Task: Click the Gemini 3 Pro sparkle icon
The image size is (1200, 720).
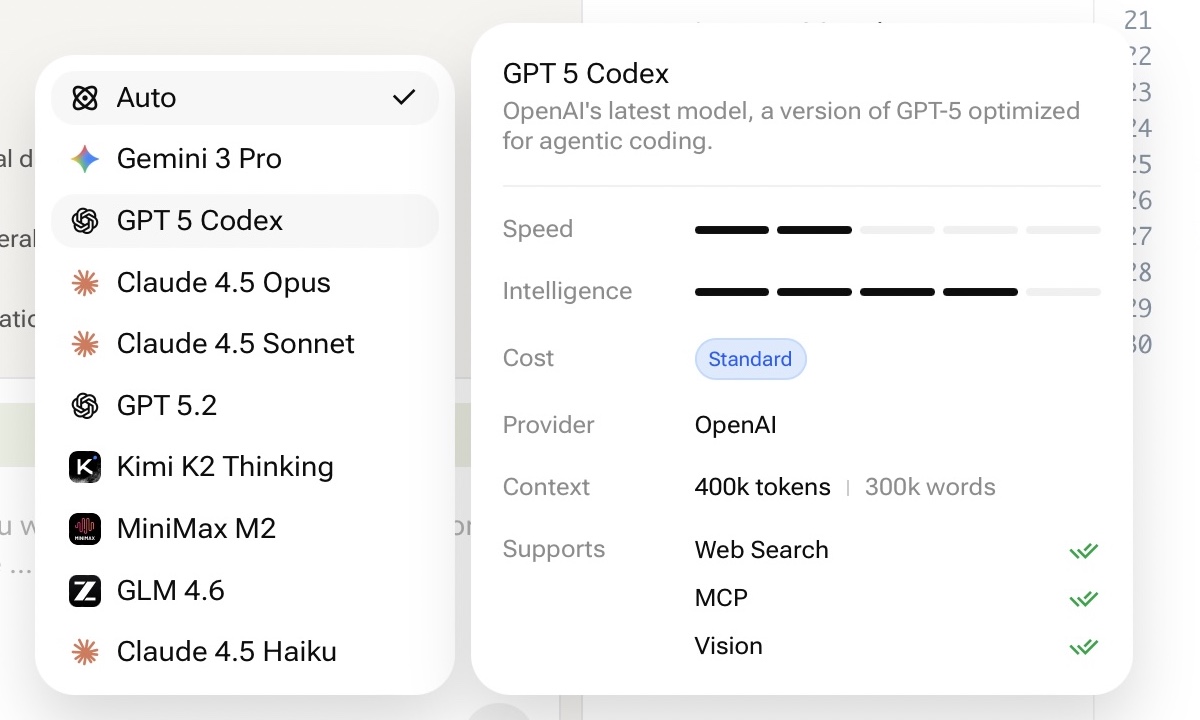Action: coord(85,159)
